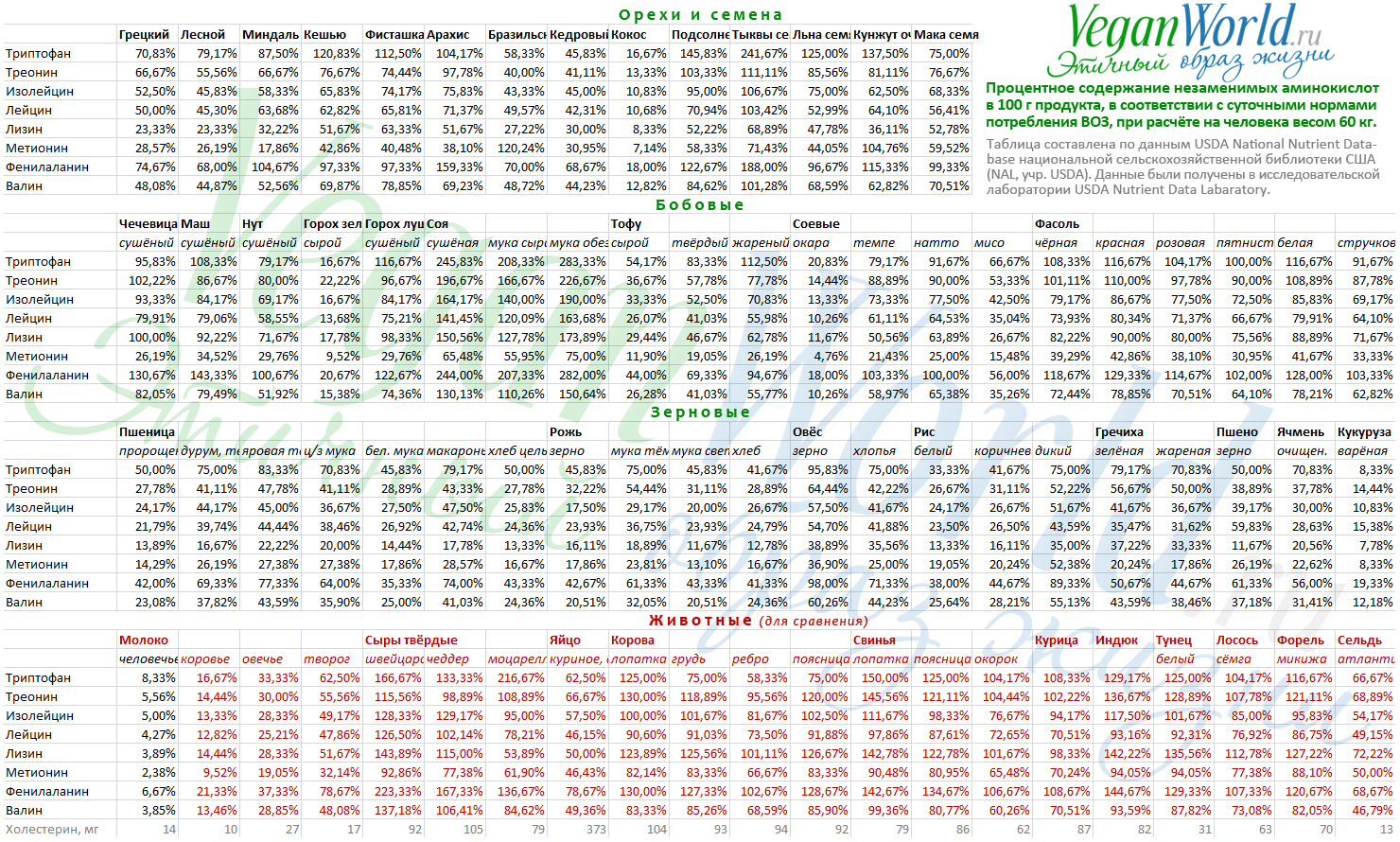Click the red 'Яйцо' header
The width and height of the screenshot is (1400, 842).
[565, 640]
